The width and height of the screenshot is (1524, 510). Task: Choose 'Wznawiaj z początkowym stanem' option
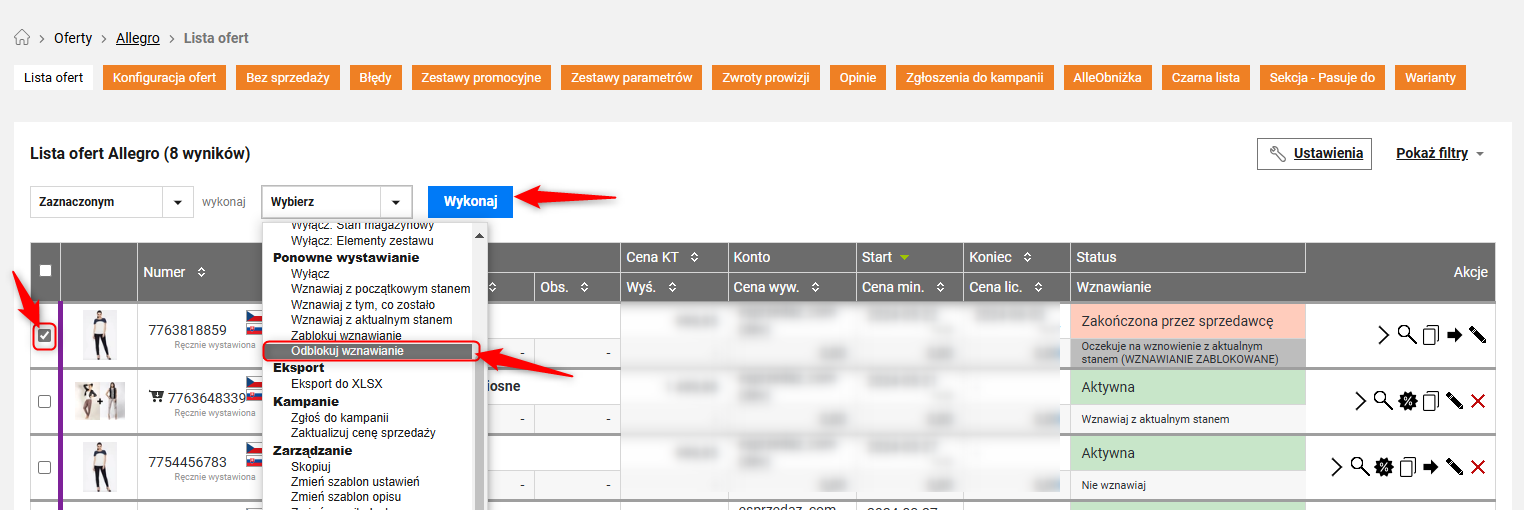click(x=380, y=288)
